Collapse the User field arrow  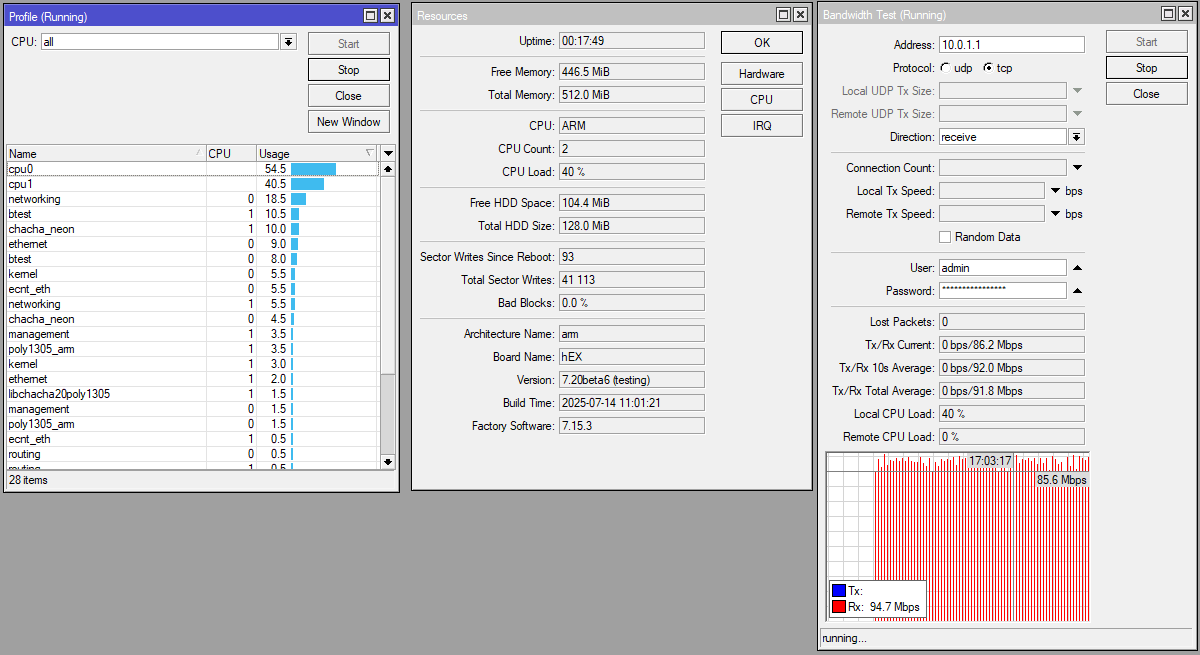point(1077,268)
